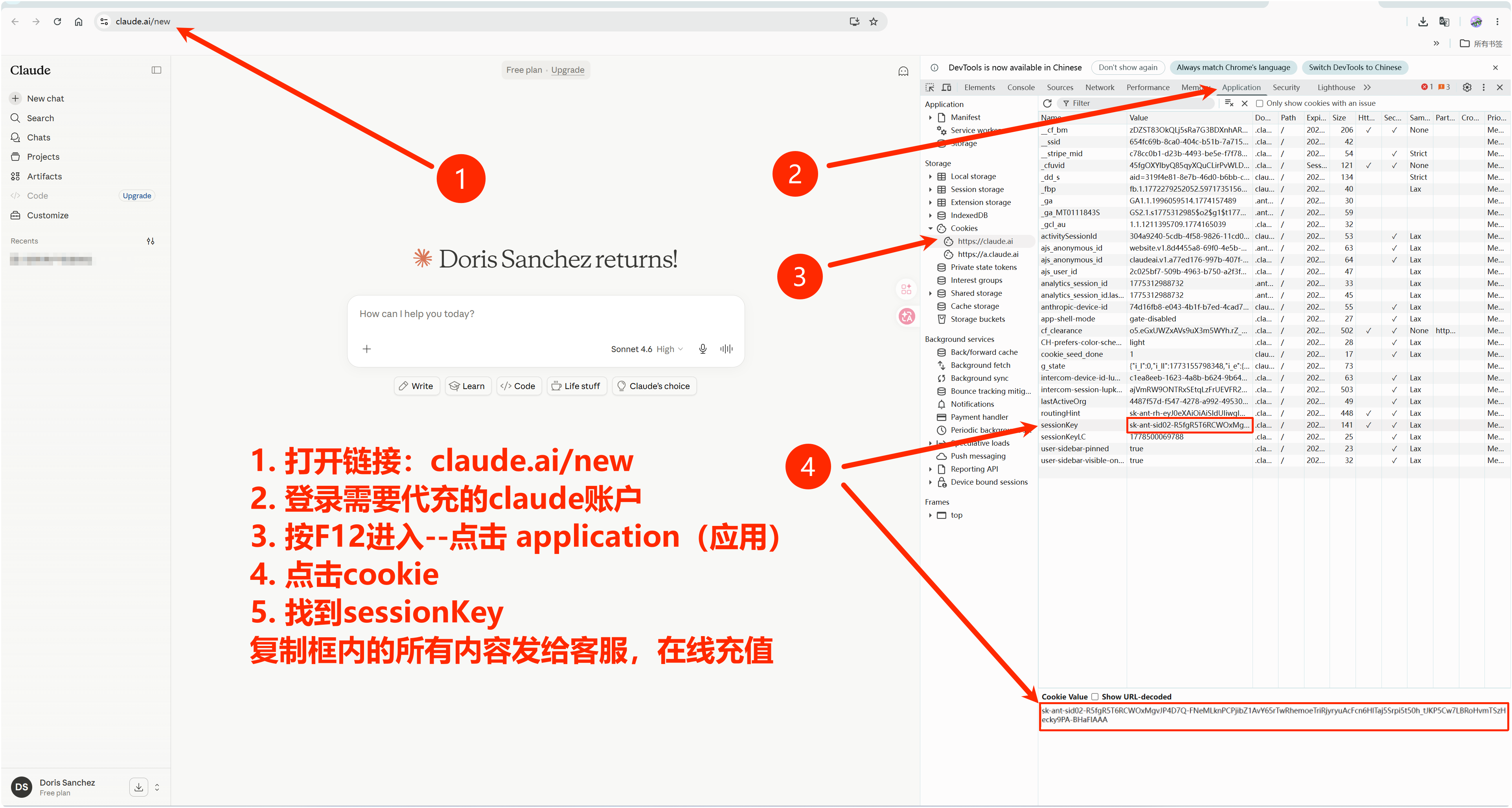Click the Write suggestion chip
This screenshot has height=808, width=1512.
(x=416, y=386)
